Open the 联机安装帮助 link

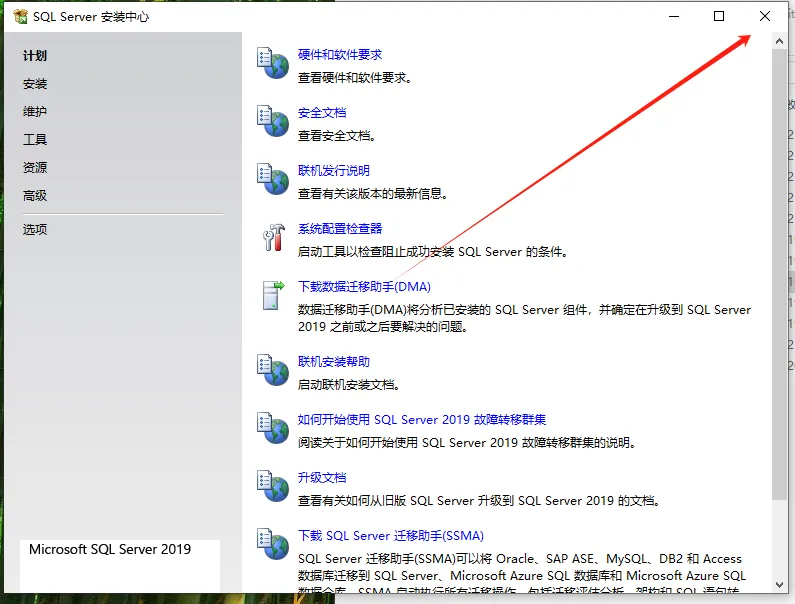coord(334,362)
